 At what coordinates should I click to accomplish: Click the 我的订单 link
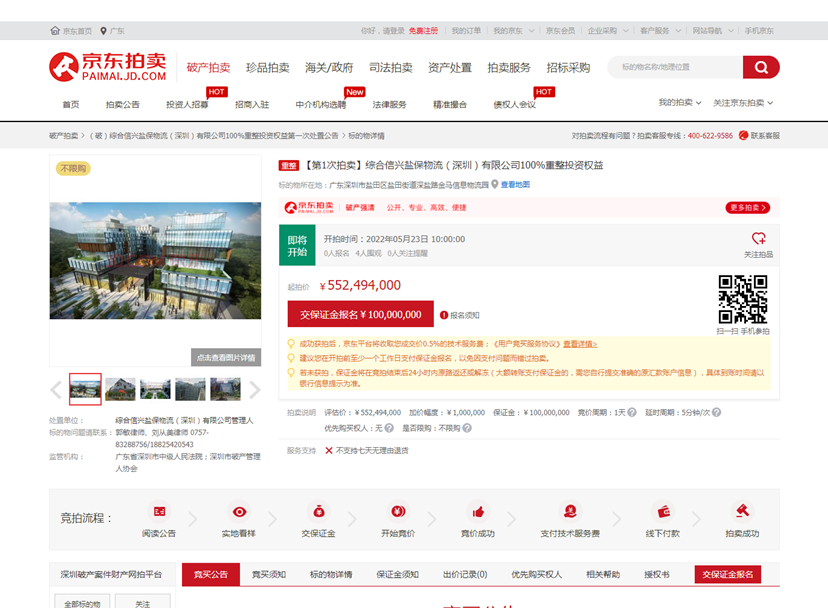466,31
